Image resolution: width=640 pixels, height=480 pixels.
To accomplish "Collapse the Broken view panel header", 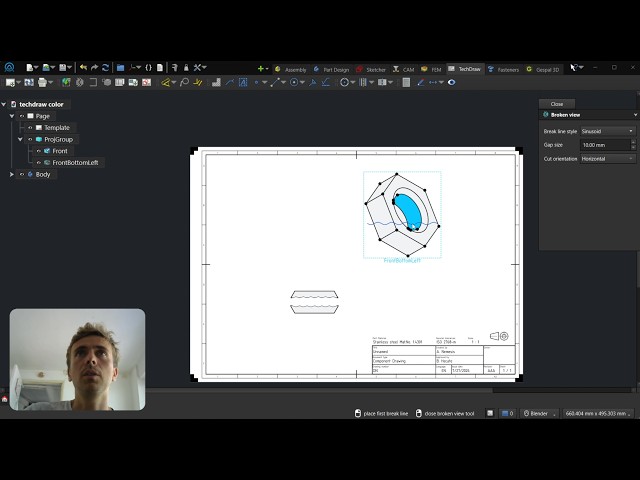I will coord(635,115).
